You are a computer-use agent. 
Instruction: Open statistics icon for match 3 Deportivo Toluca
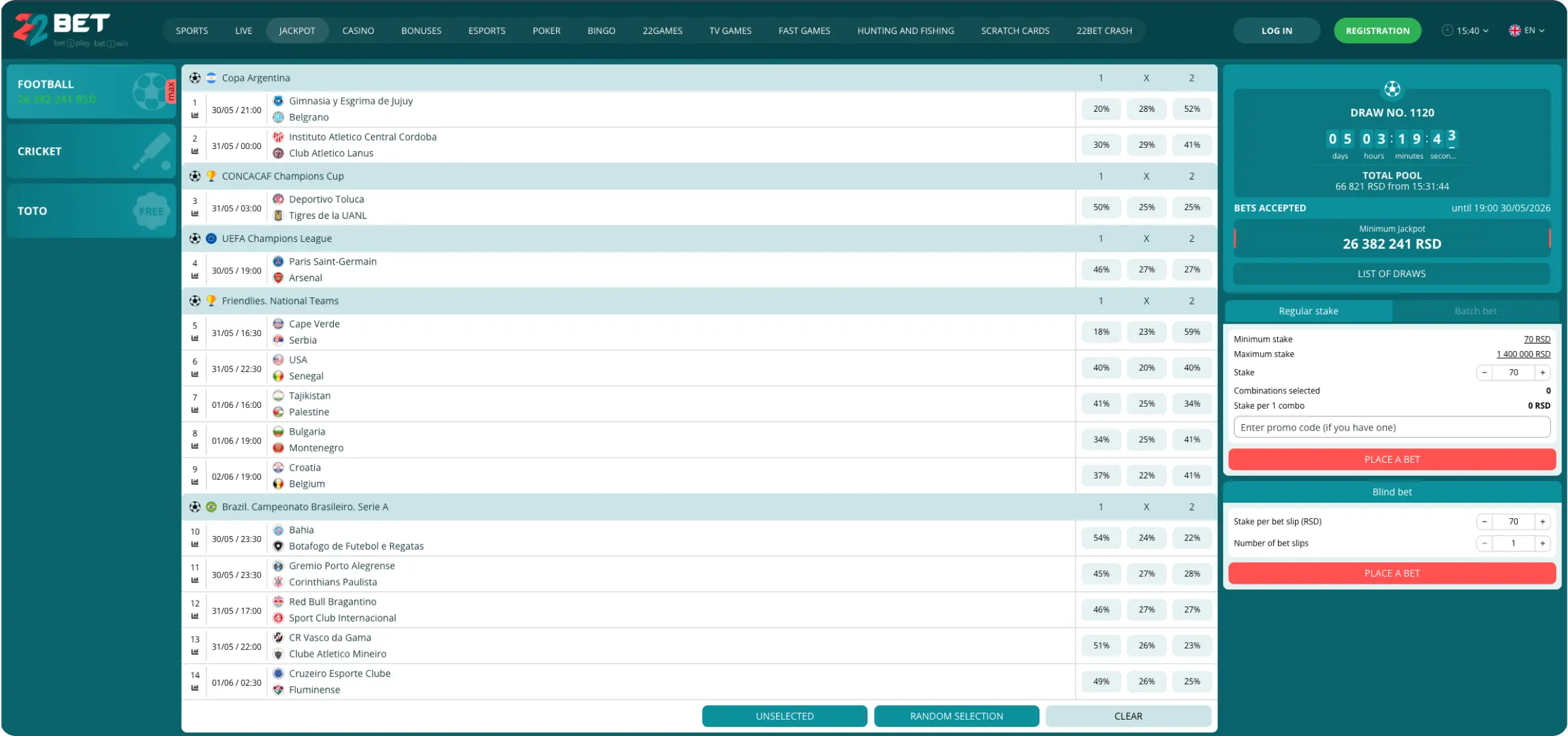tap(195, 214)
